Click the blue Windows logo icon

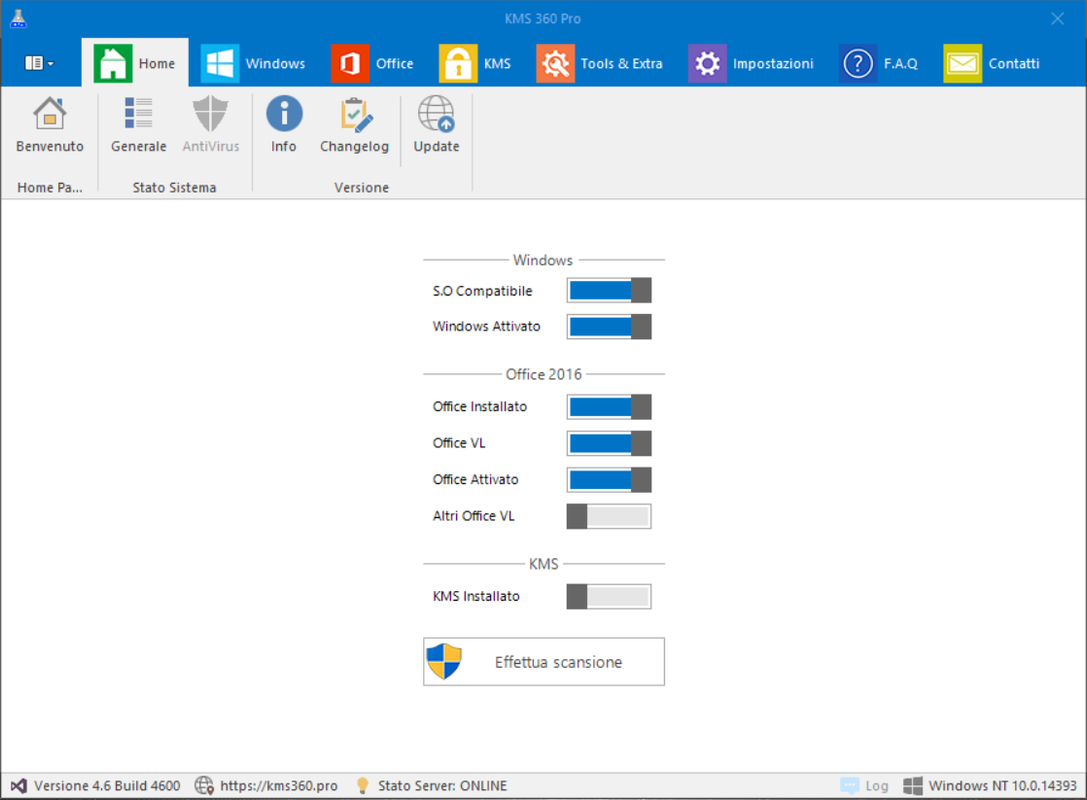[x=220, y=63]
